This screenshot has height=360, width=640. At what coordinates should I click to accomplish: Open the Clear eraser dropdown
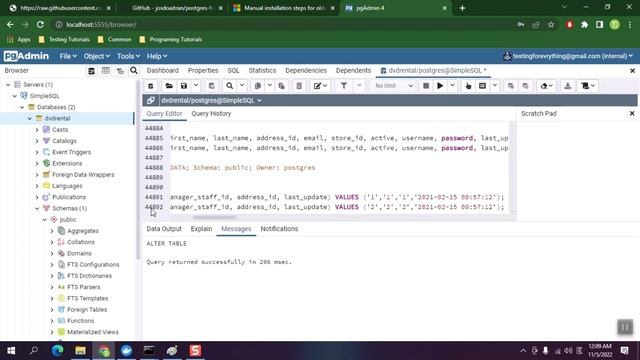[x=547, y=86]
